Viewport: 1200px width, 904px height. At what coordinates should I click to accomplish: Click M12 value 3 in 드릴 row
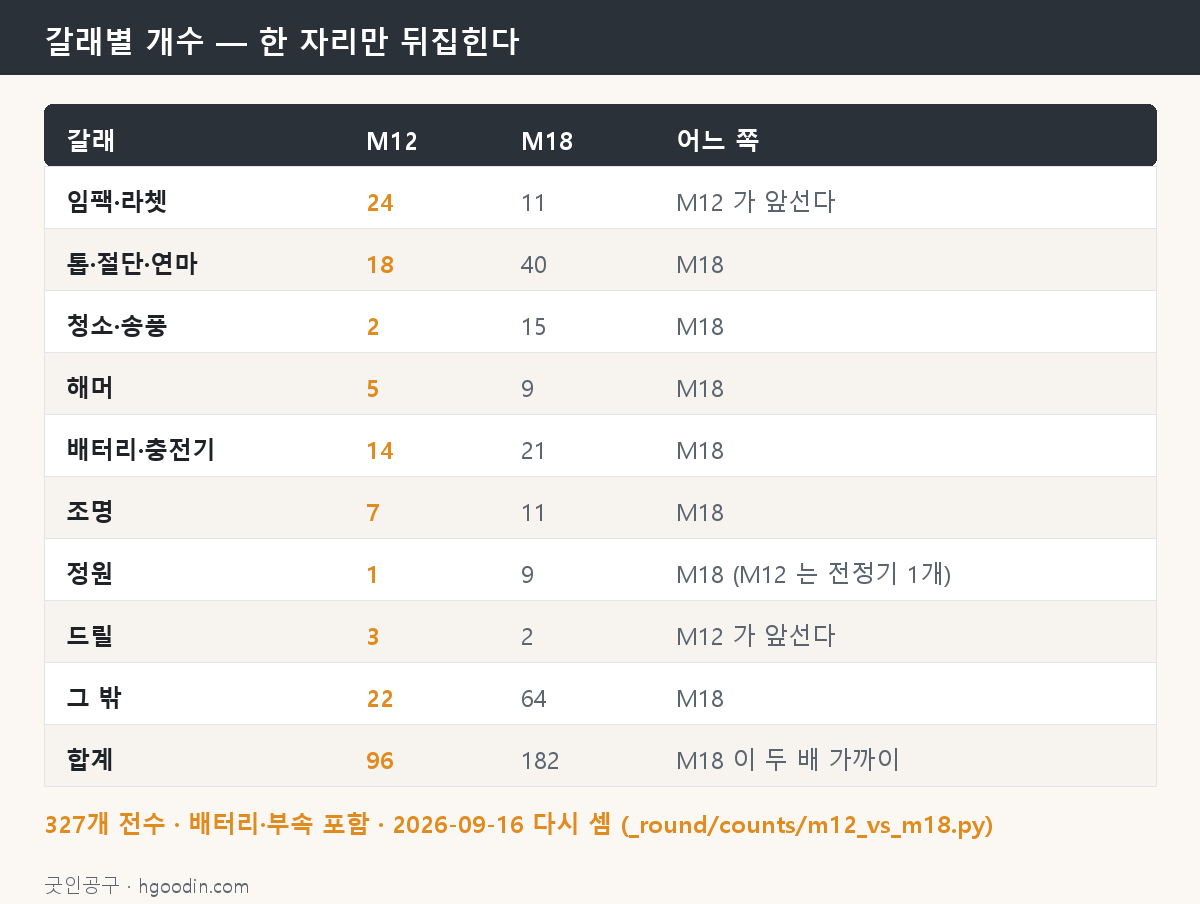[x=373, y=637]
